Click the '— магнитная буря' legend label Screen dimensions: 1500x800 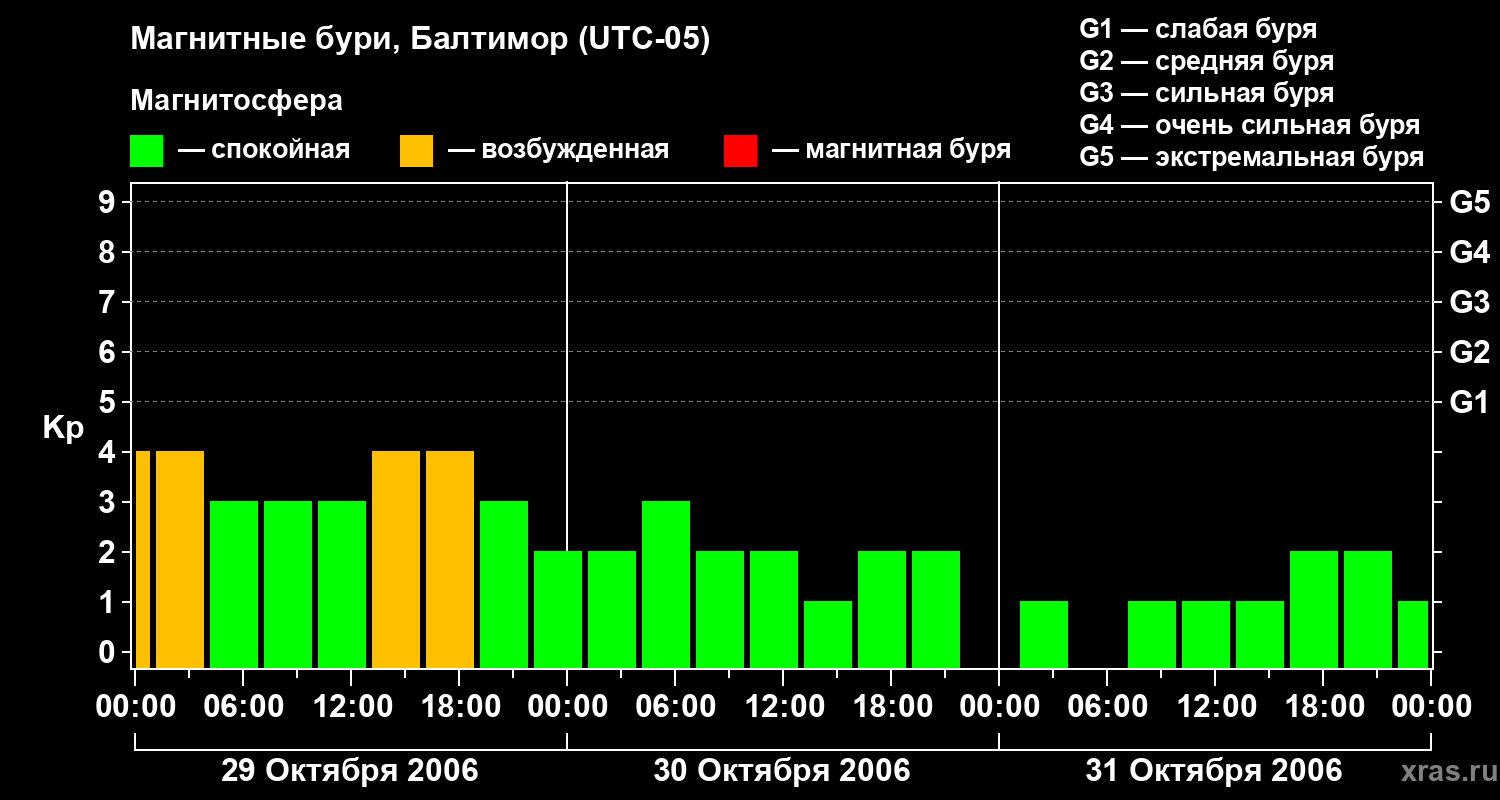pyautogui.click(x=891, y=150)
